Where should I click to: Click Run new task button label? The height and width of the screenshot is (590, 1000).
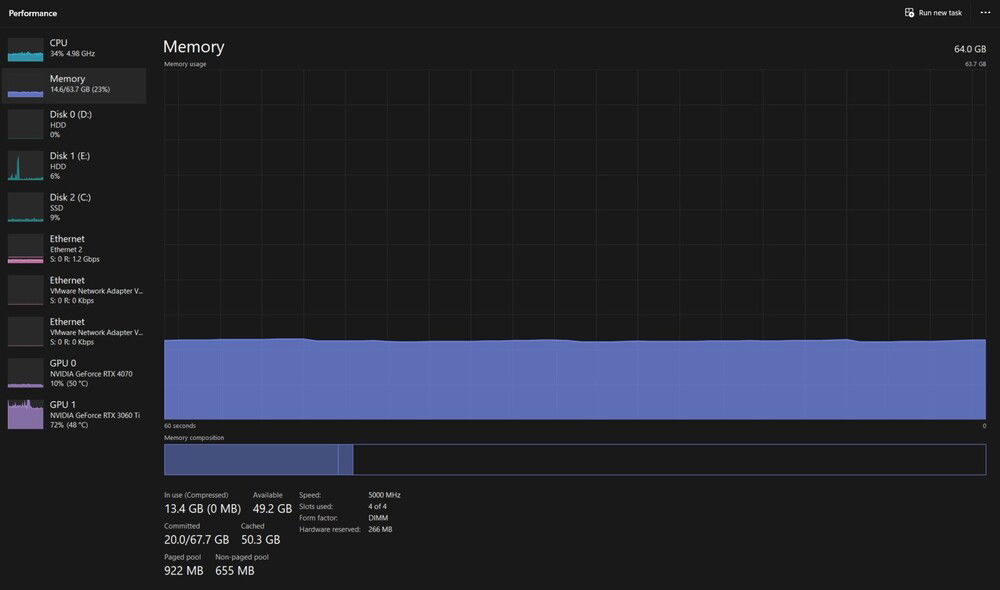(940, 13)
